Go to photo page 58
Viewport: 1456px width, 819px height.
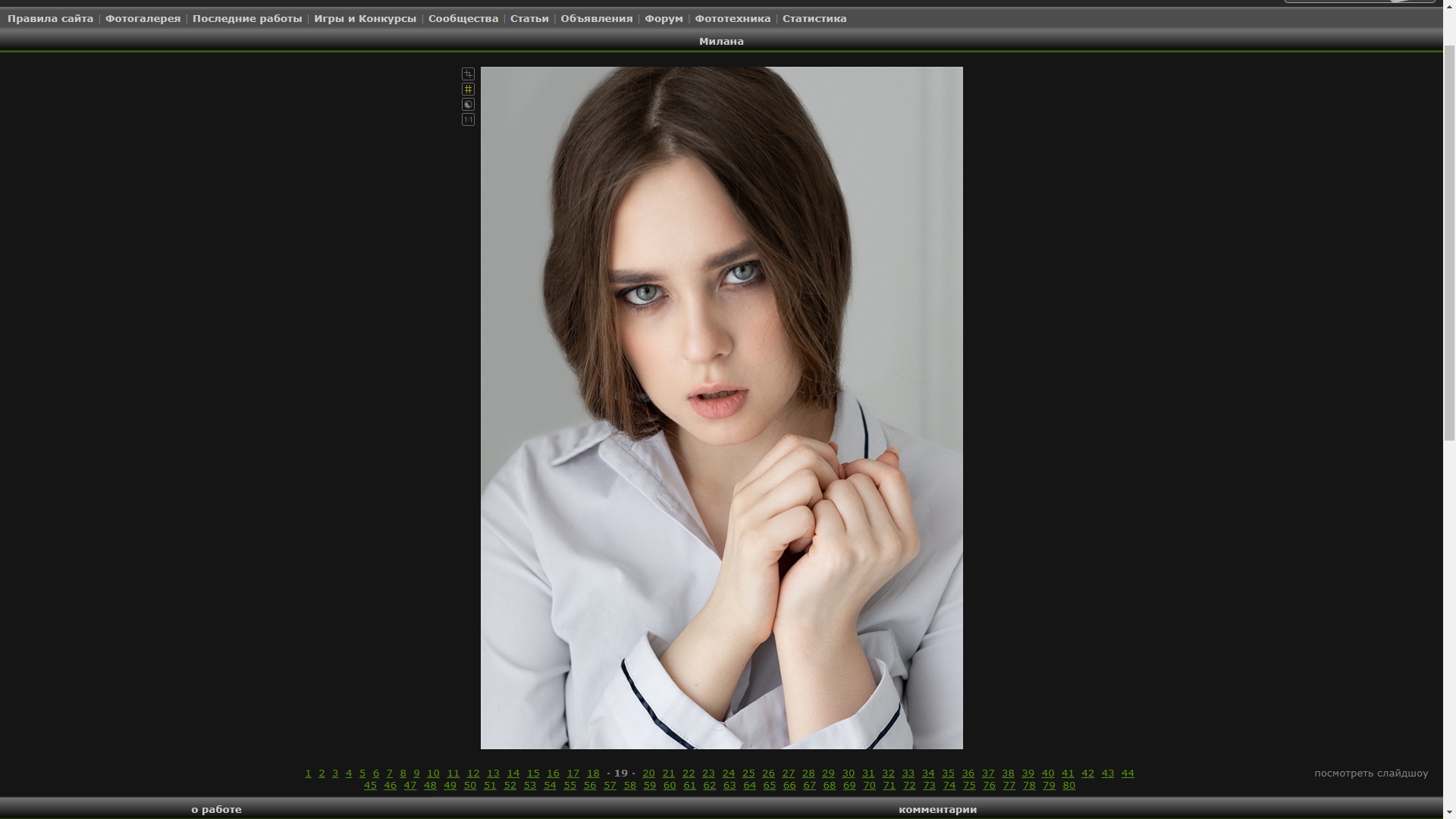(x=630, y=785)
